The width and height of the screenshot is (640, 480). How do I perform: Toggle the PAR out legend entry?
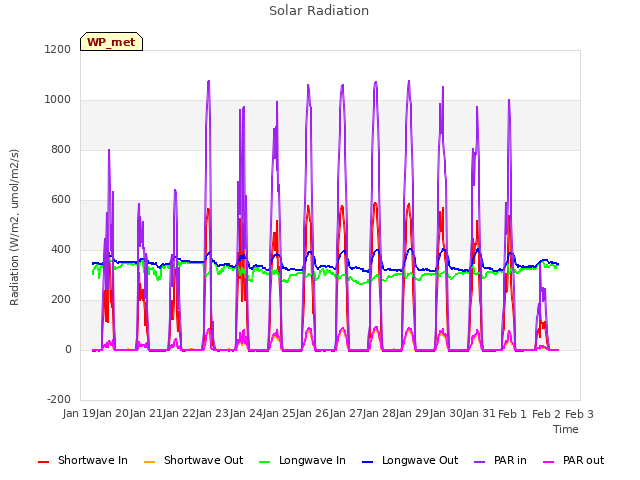573,460
